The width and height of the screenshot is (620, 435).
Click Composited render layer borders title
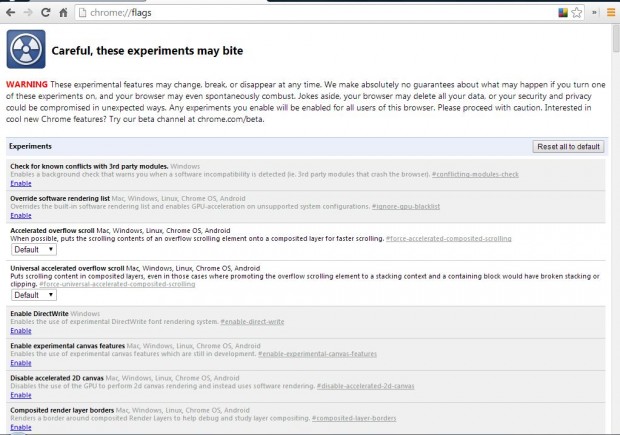pyautogui.click(x=62, y=410)
